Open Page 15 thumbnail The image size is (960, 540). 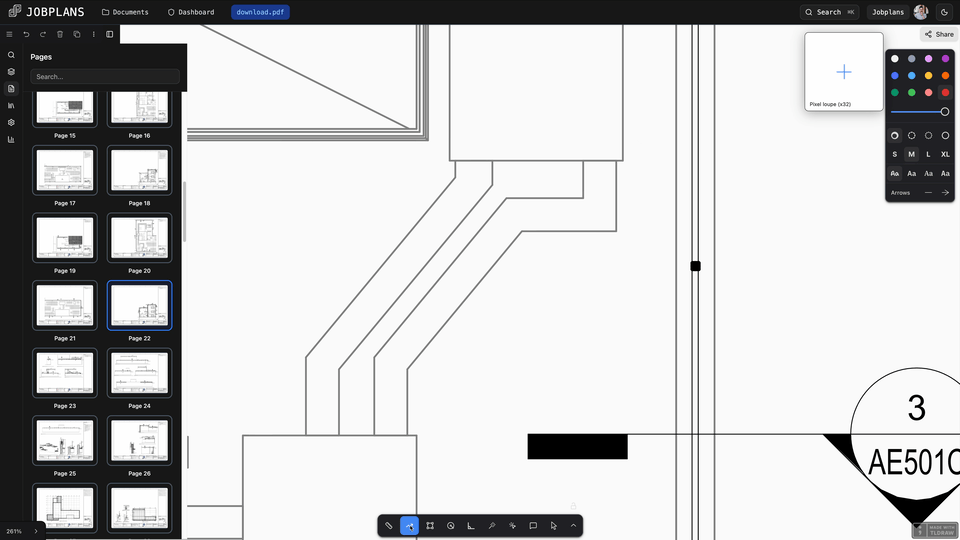click(x=65, y=109)
